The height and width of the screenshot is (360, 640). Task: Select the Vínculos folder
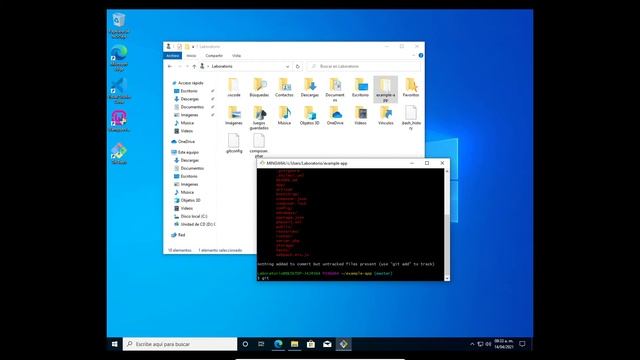tap(386, 115)
